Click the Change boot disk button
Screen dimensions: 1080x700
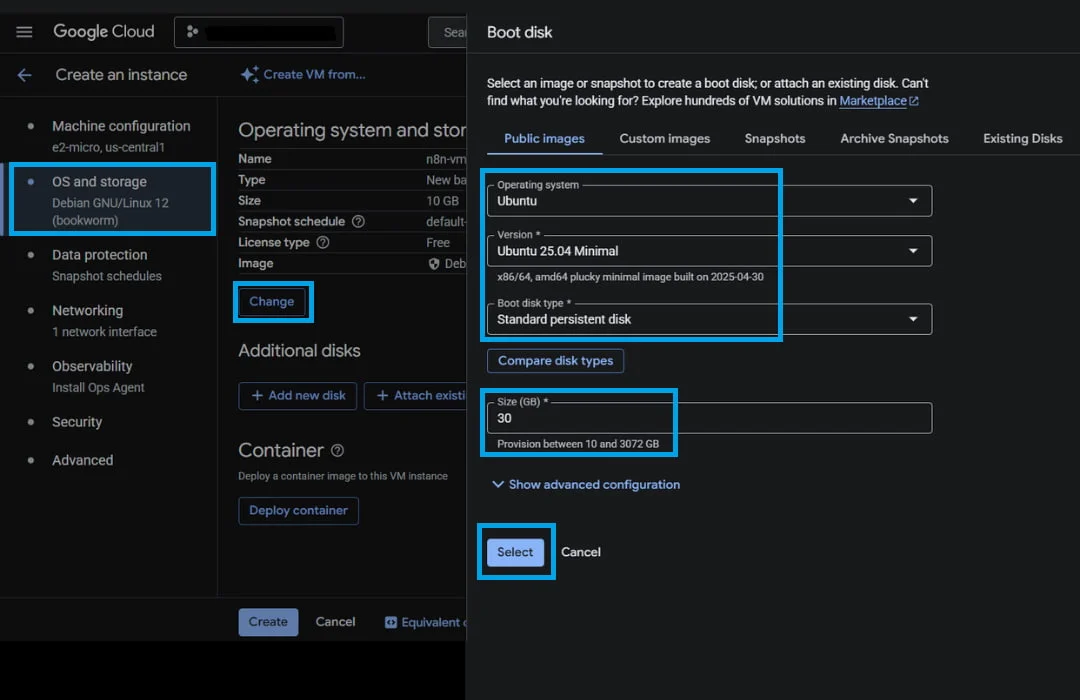click(271, 302)
